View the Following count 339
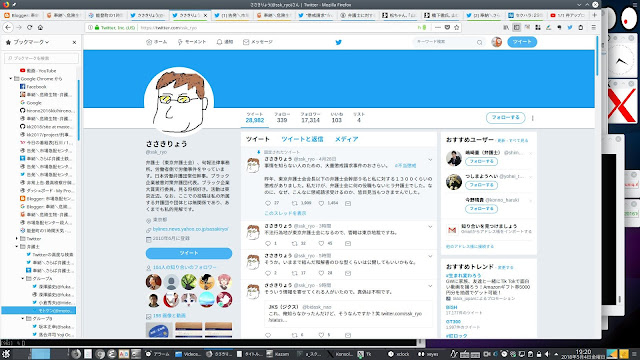Screen dimensions: 640x360 [x=282, y=118]
